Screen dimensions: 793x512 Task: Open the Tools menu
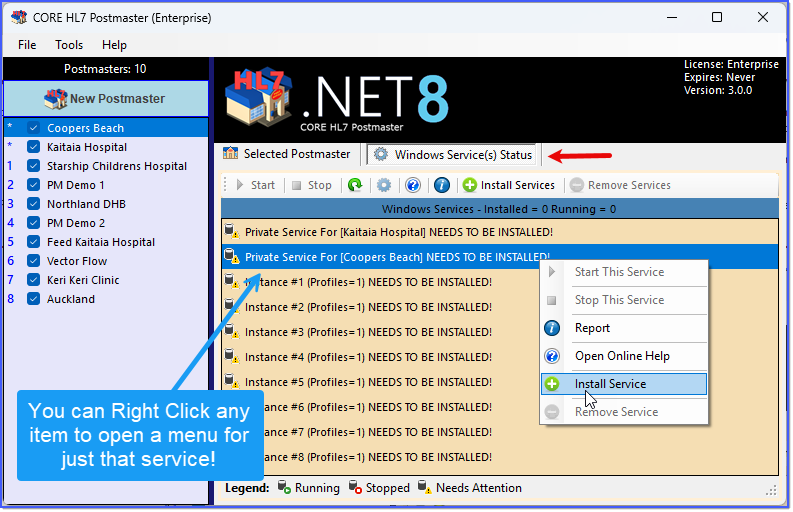click(x=69, y=45)
